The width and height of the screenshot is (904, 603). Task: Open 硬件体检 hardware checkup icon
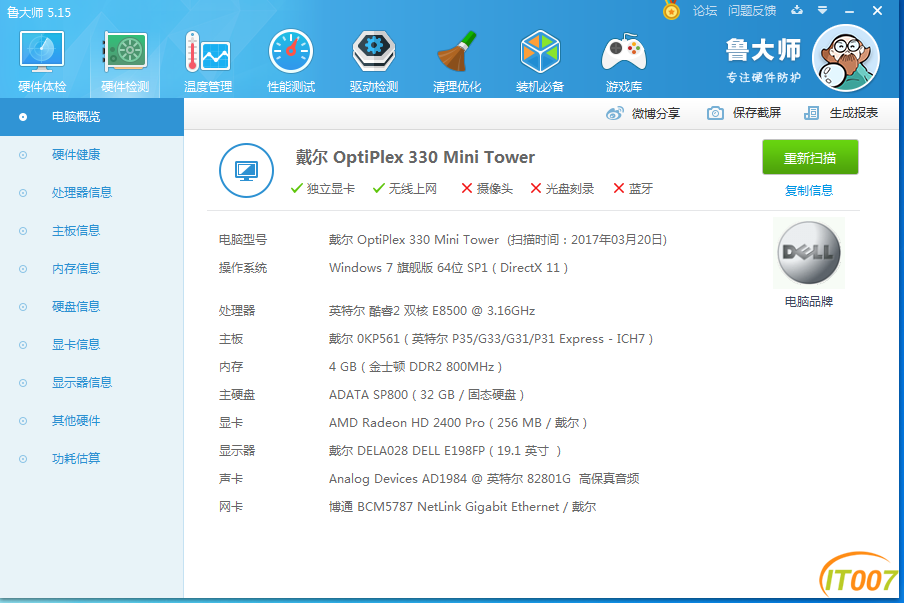pyautogui.click(x=42, y=52)
